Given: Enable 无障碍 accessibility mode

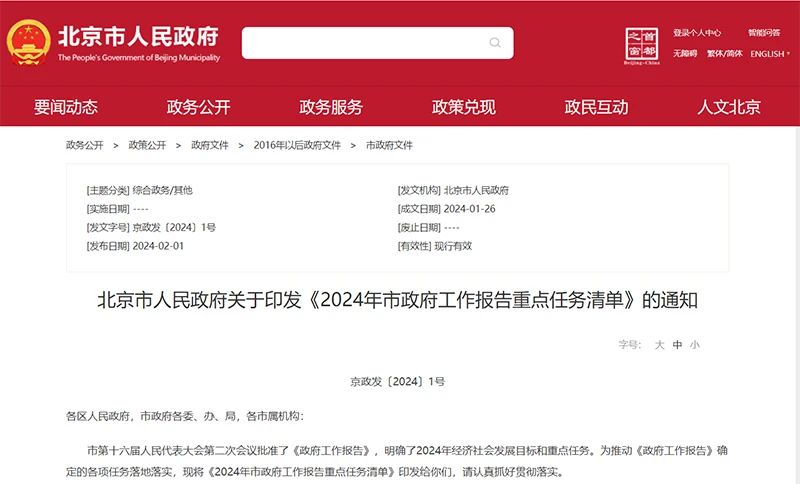Looking at the screenshot, I should (x=685, y=54).
